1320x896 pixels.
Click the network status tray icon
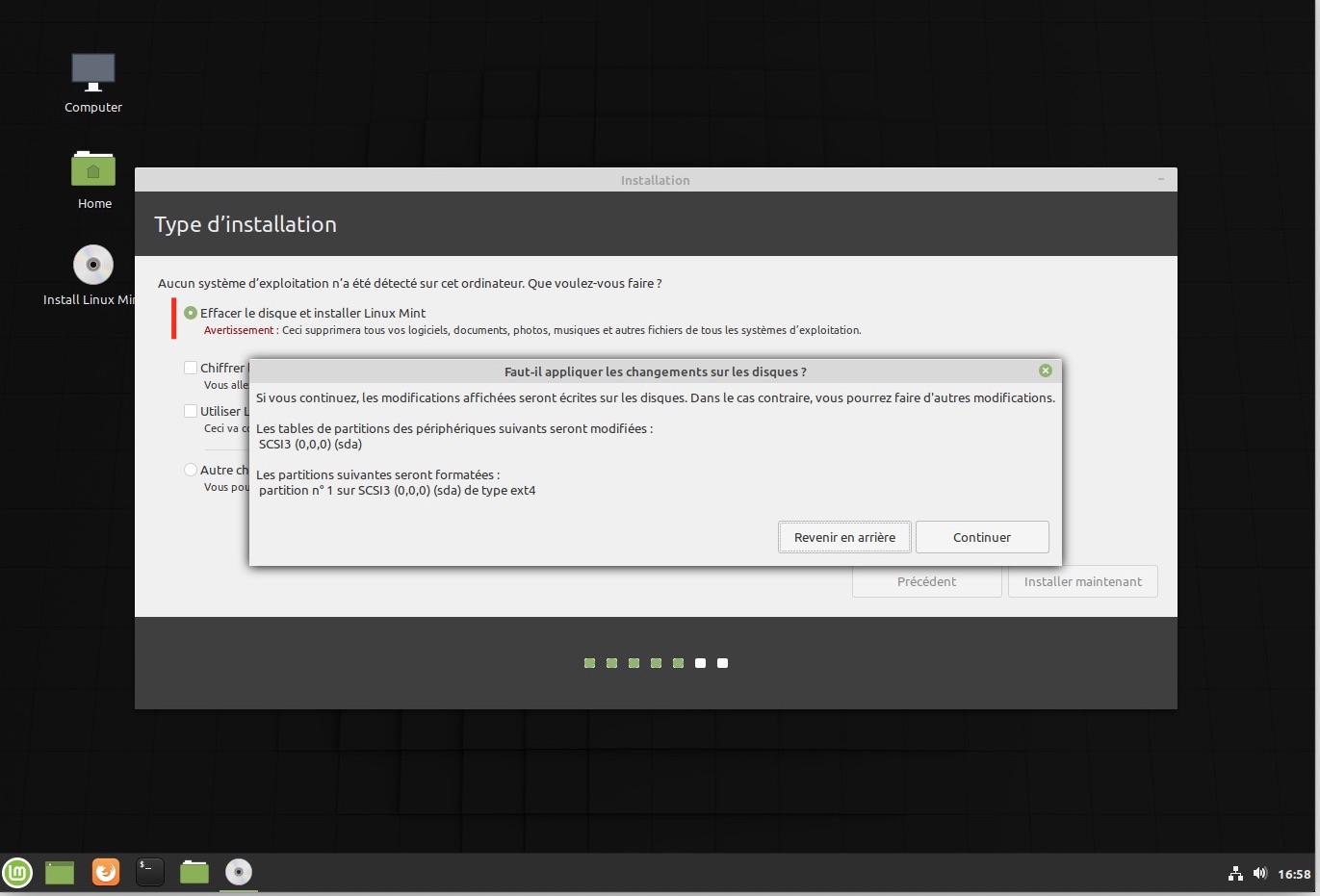(1235, 874)
